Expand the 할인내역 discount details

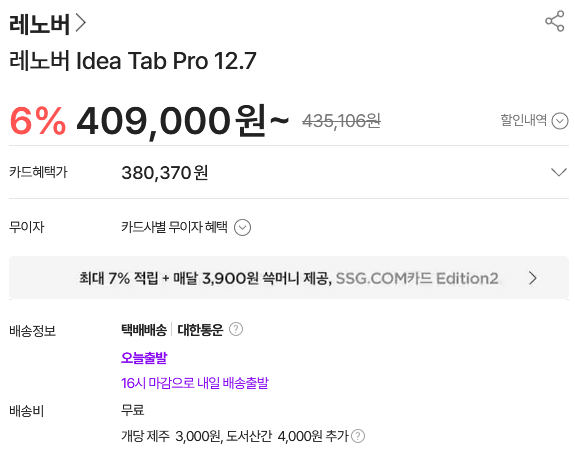click(534, 120)
